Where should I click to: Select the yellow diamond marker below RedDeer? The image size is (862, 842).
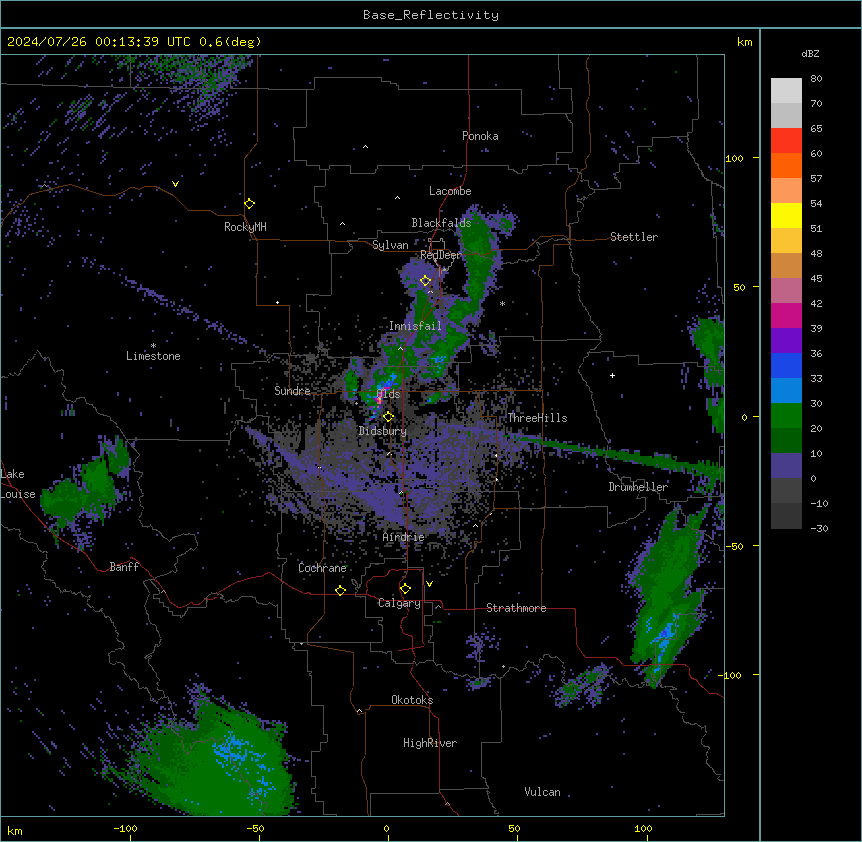pyautogui.click(x=426, y=281)
